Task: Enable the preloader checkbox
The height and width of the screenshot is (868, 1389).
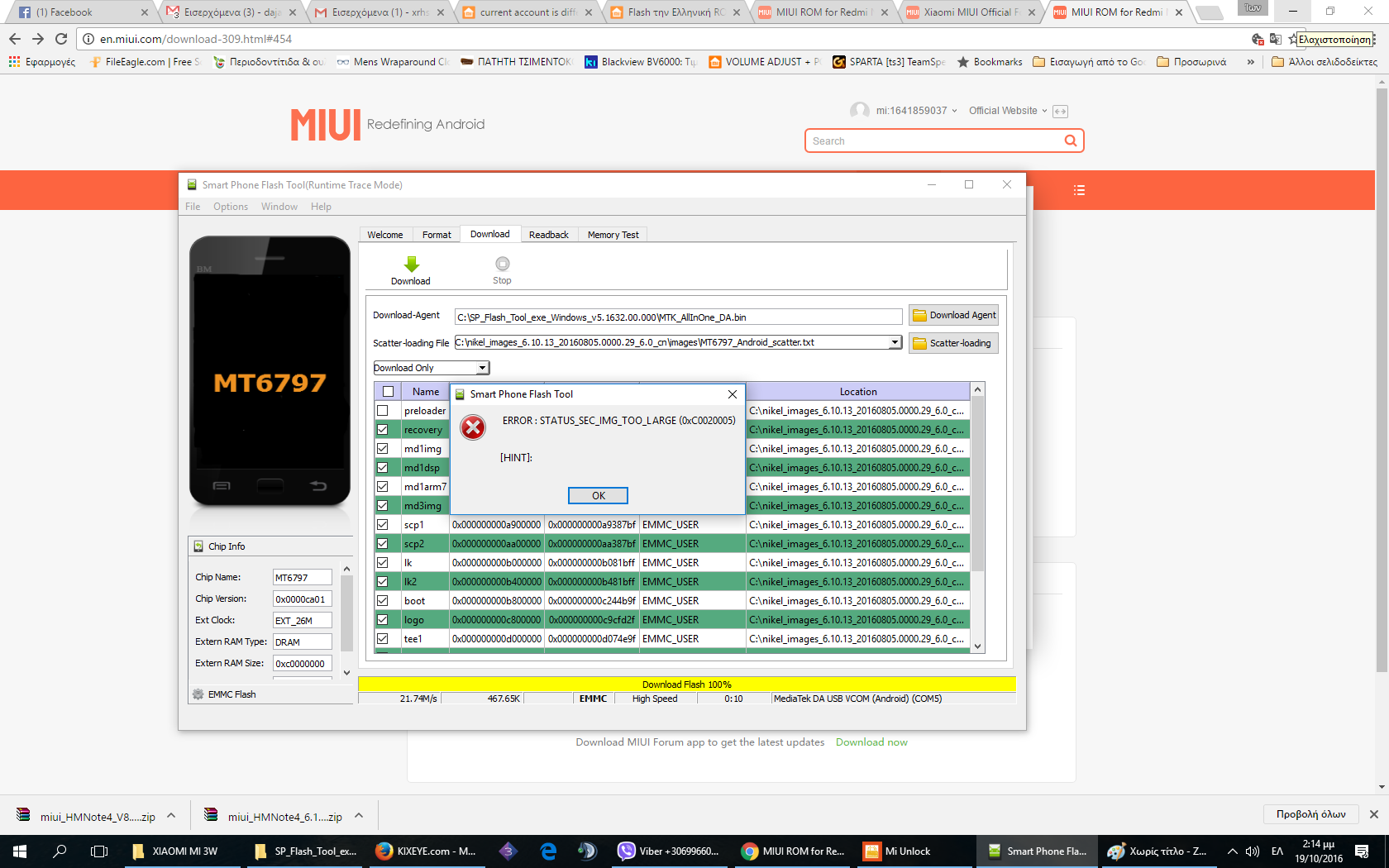Action: pyautogui.click(x=383, y=411)
